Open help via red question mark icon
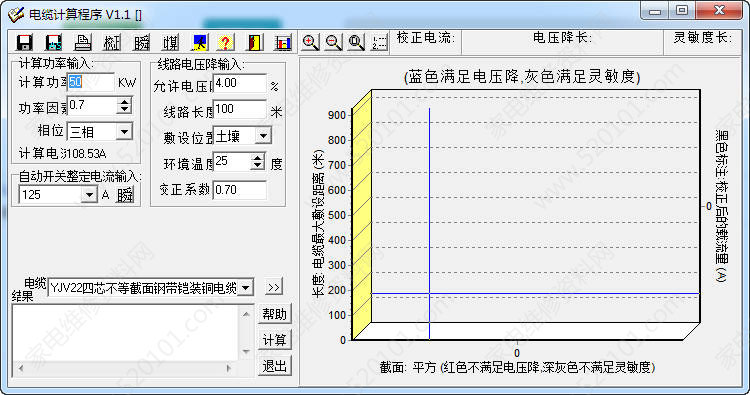Screen dimensions: 750x395 pyautogui.click(x=225, y=43)
